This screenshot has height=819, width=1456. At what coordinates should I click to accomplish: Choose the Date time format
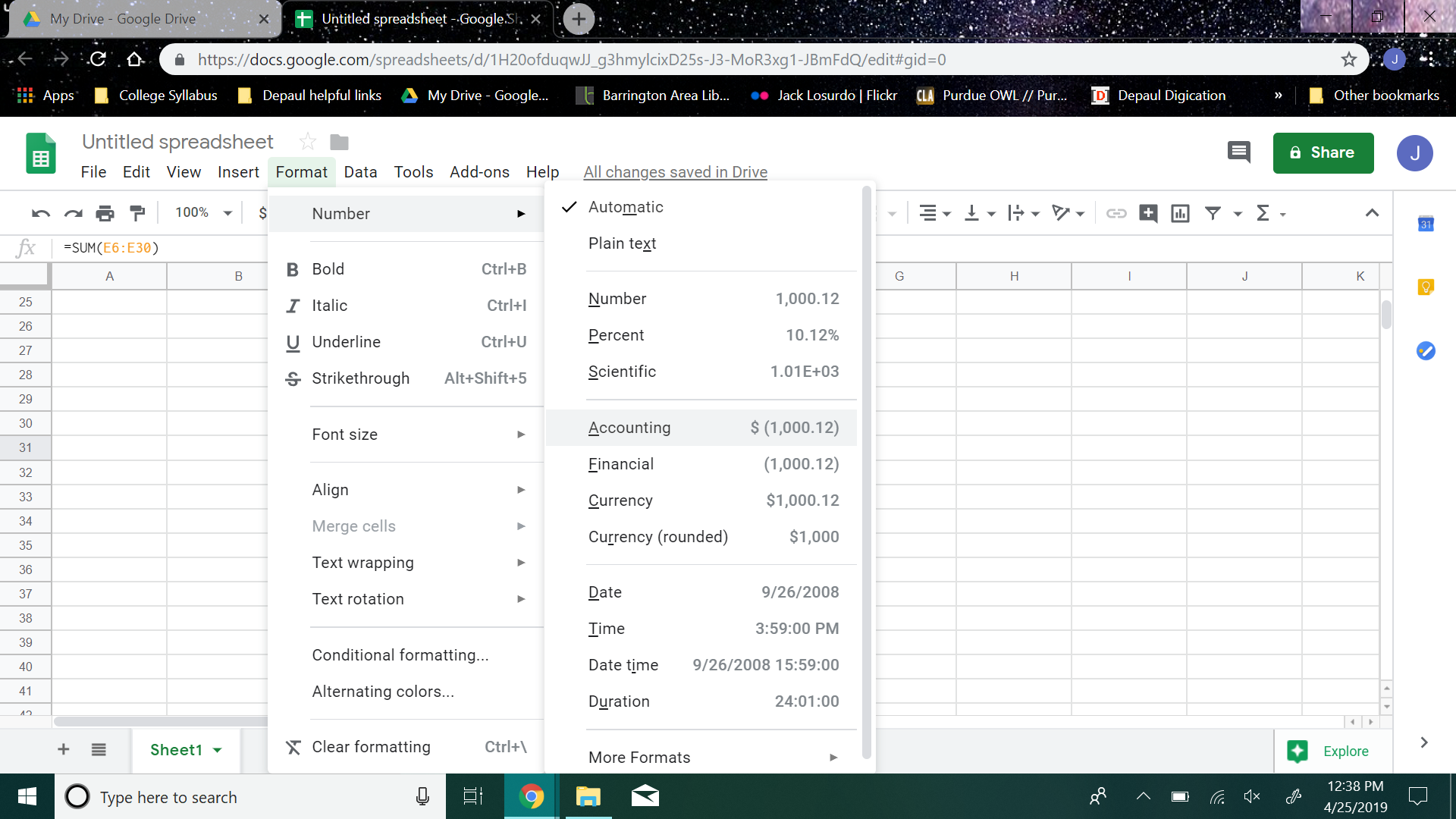click(x=701, y=665)
